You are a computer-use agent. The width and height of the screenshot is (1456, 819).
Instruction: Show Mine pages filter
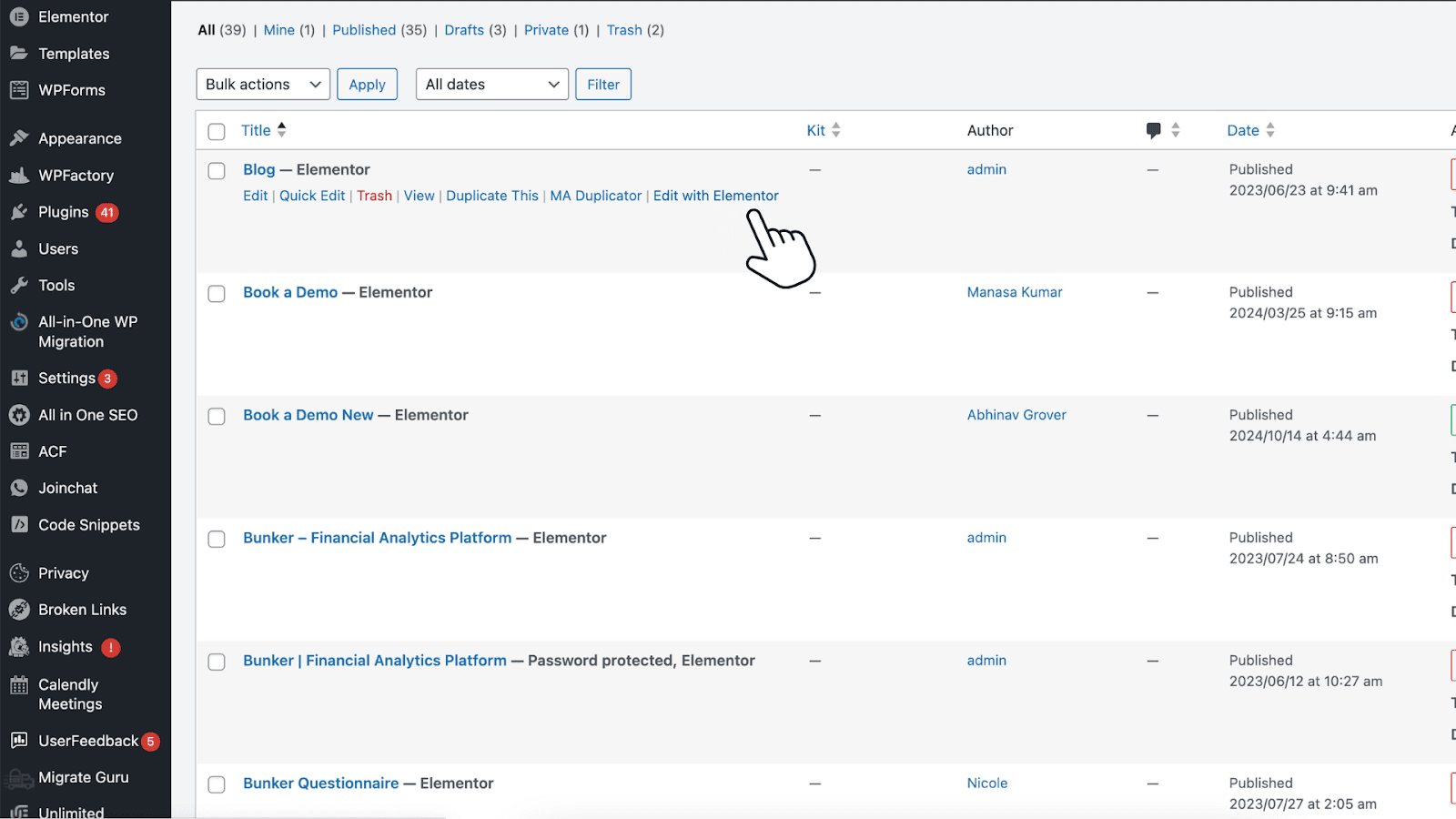279,30
